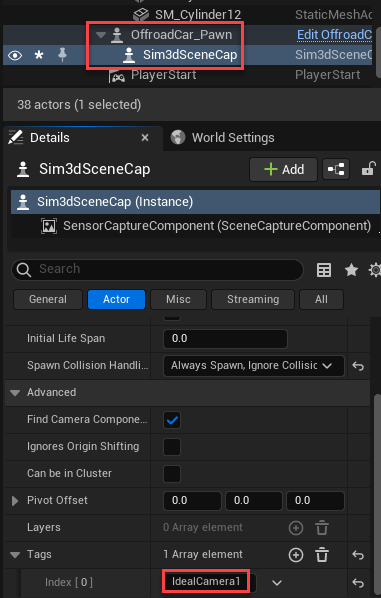This screenshot has width=381, height=598.
Task: Click the Sim3dSceneCap actor name header
Action: 95,169
